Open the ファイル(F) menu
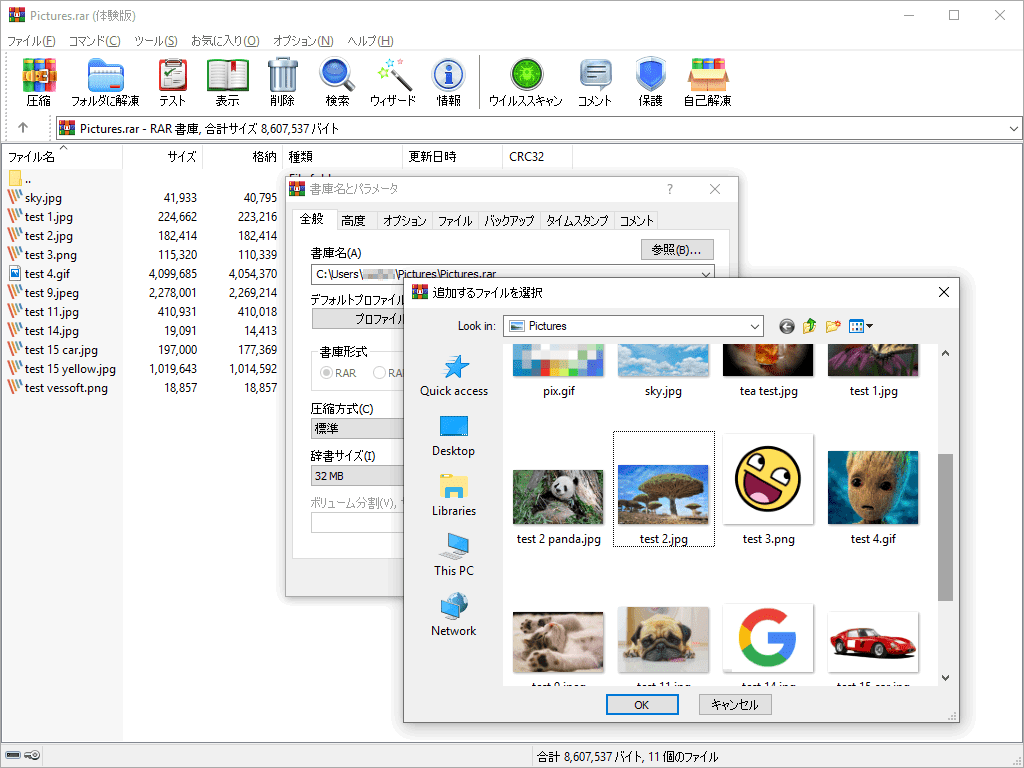1024x768 pixels. click(31, 40)
